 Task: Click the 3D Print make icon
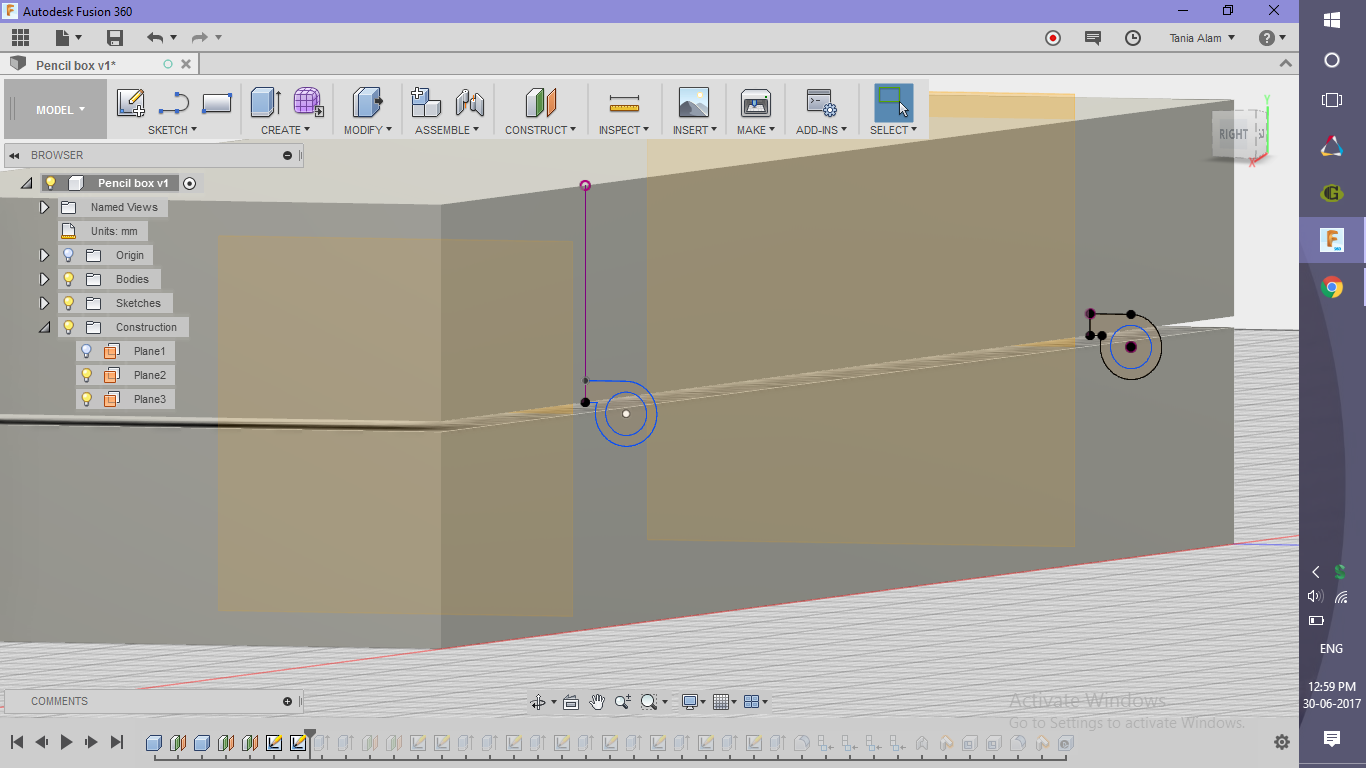(x=755, y=103)
